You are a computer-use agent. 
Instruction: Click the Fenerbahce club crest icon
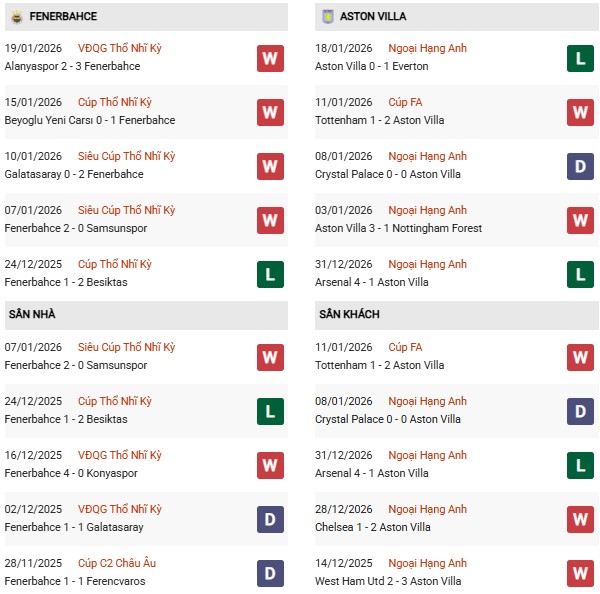tap(16, 16)
